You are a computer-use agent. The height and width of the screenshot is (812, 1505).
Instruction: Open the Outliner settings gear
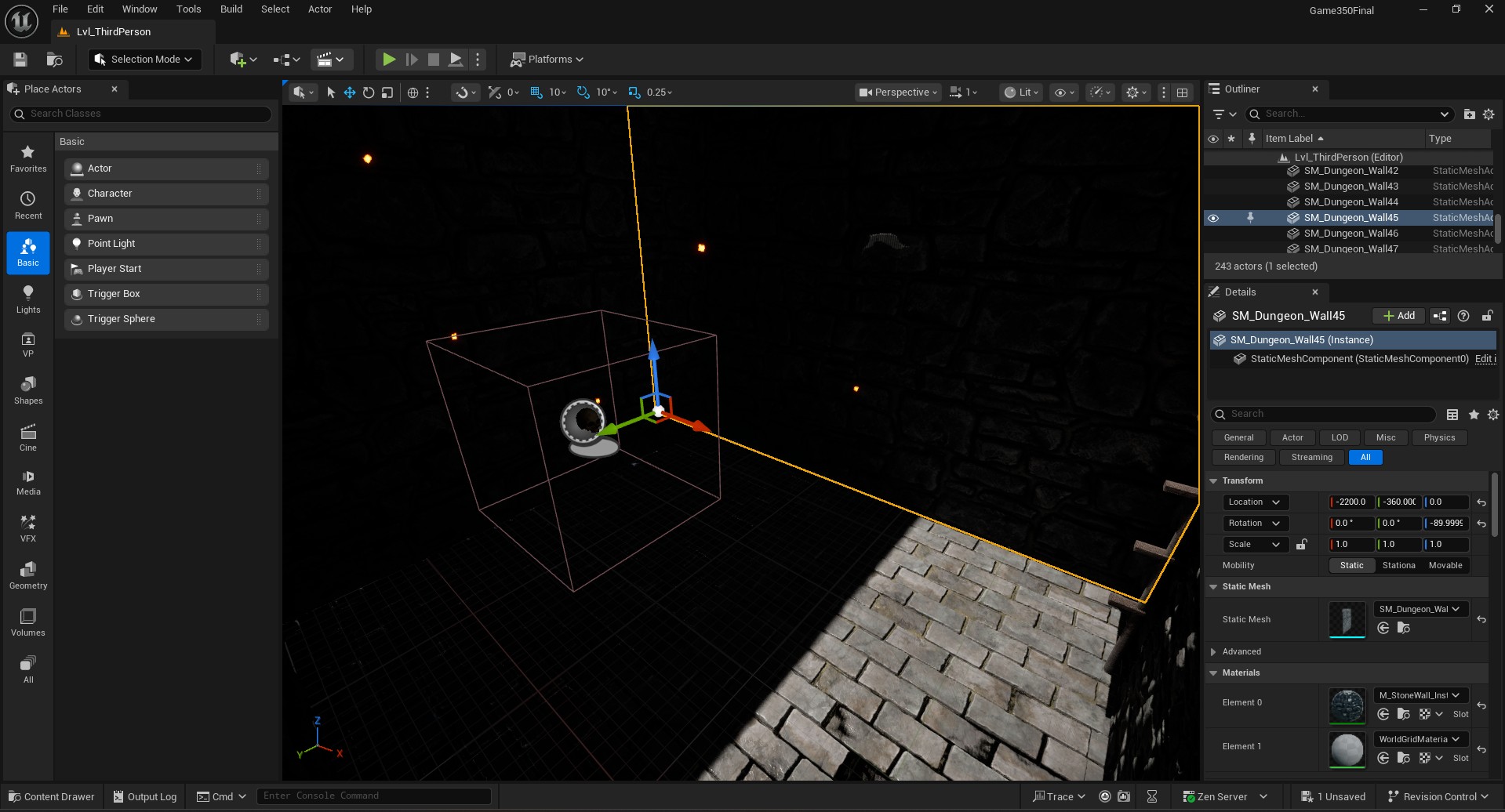(x=1489, y=114)
